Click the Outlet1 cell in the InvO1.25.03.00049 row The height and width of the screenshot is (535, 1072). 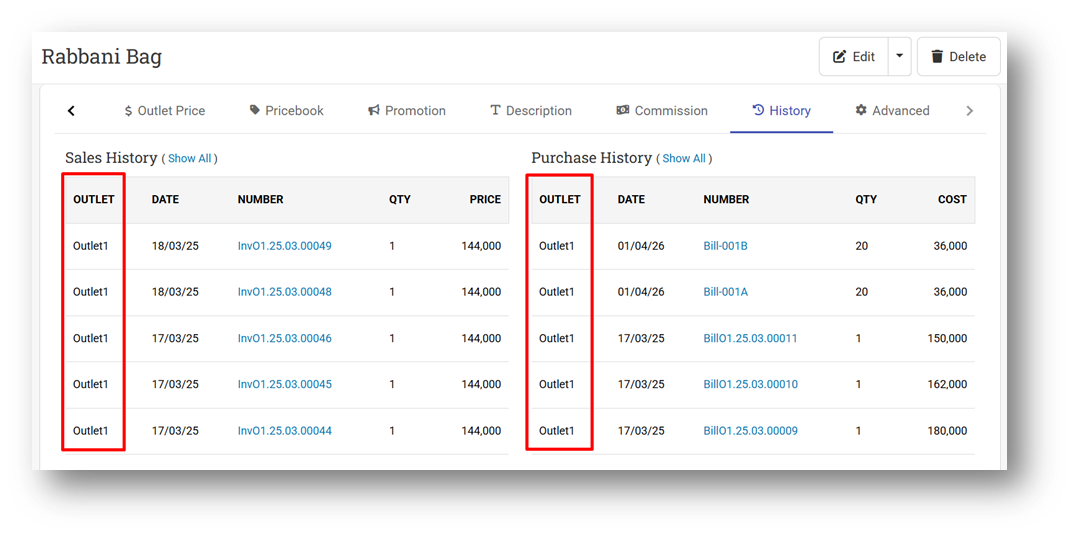pyautogui.click(x=91, y=246)
